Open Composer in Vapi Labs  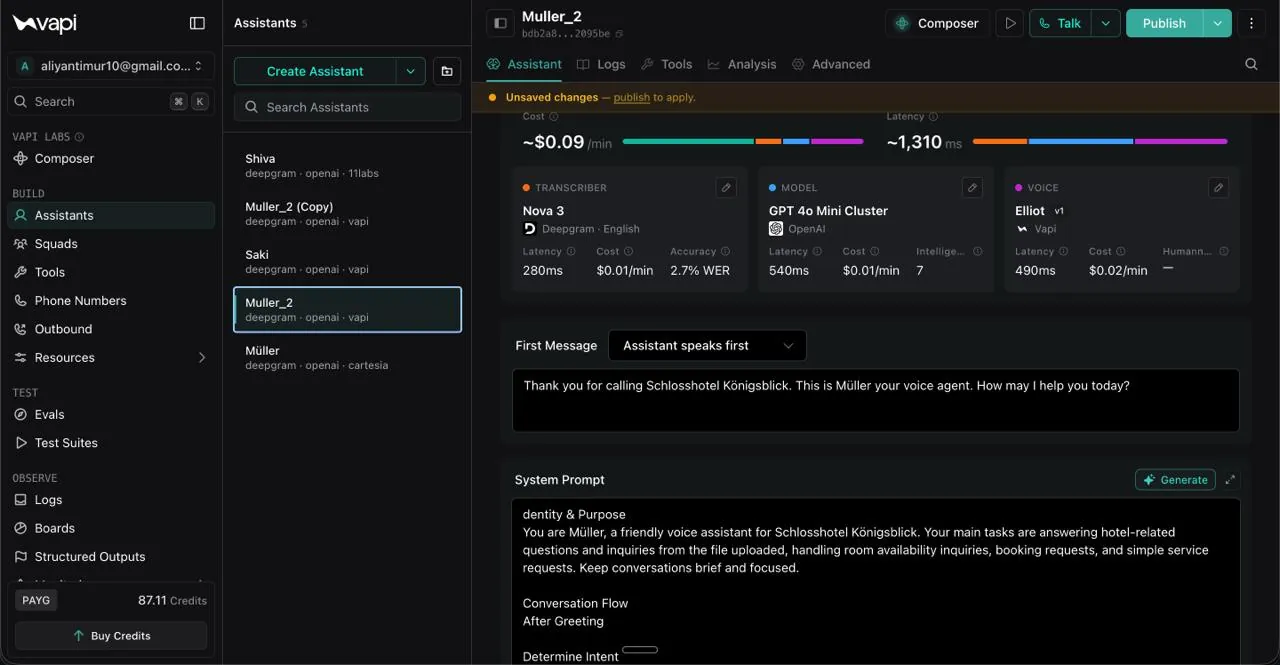click(x=64, y=158)
